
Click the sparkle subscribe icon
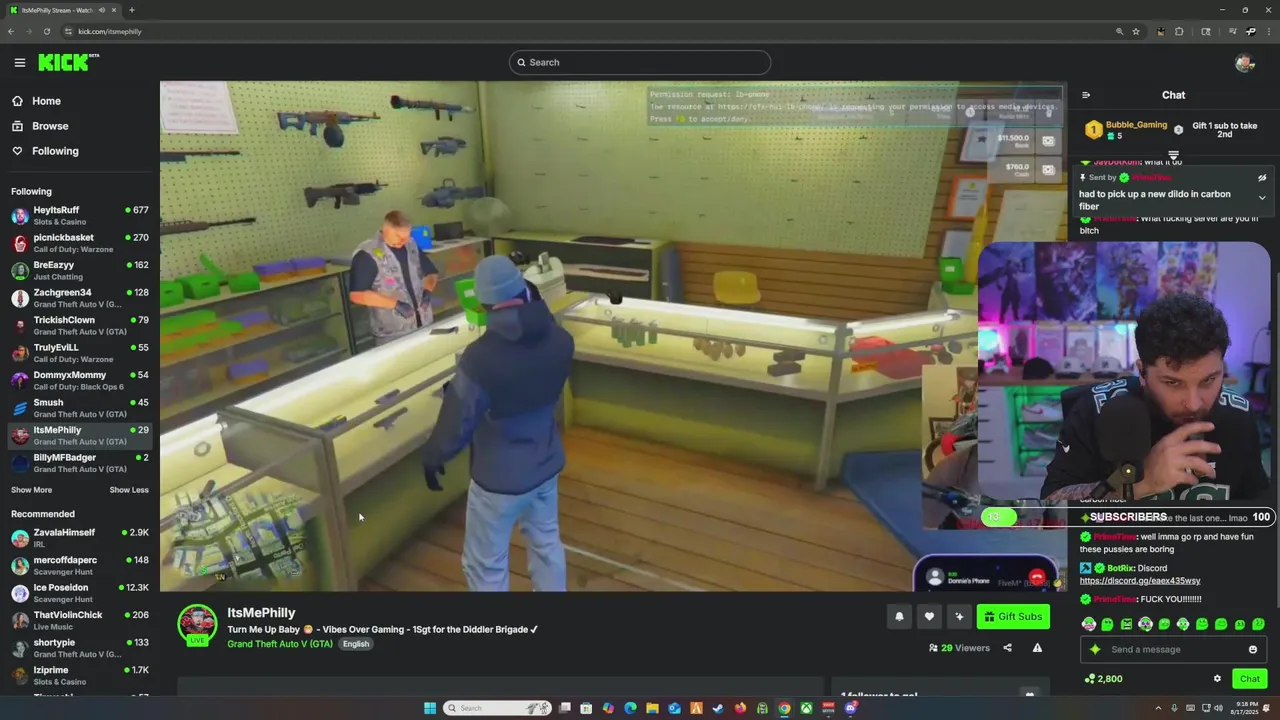[x=959, y=617]
